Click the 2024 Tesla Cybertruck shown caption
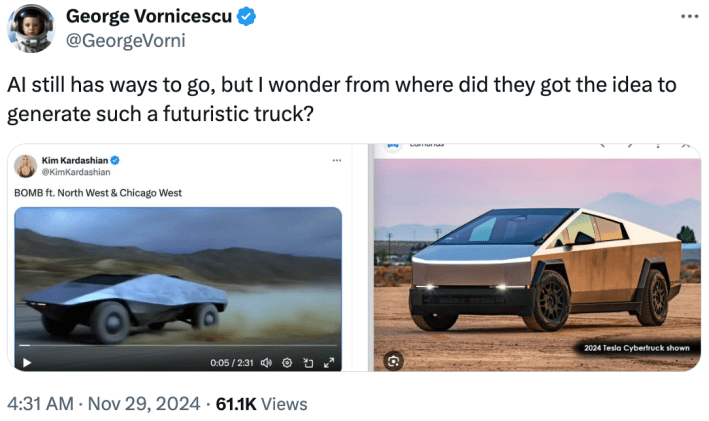 pyautogui.click(x=637, y=348)
